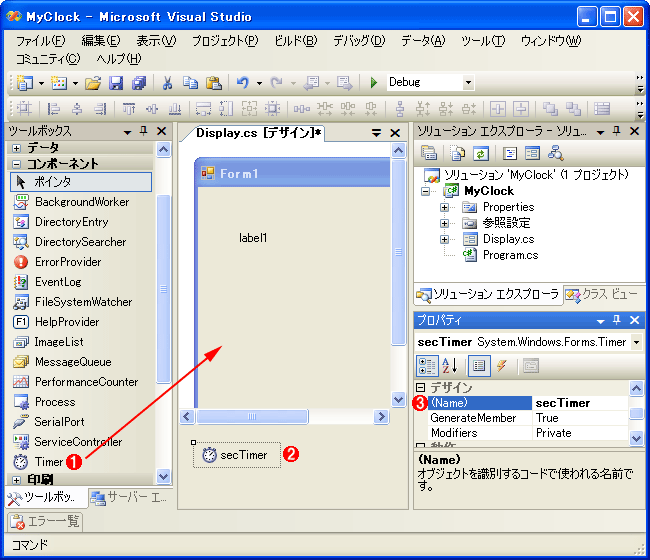Screen dimensions: 650x560
Task: Click the Save All toolbar icon
Action: point(139,83)
